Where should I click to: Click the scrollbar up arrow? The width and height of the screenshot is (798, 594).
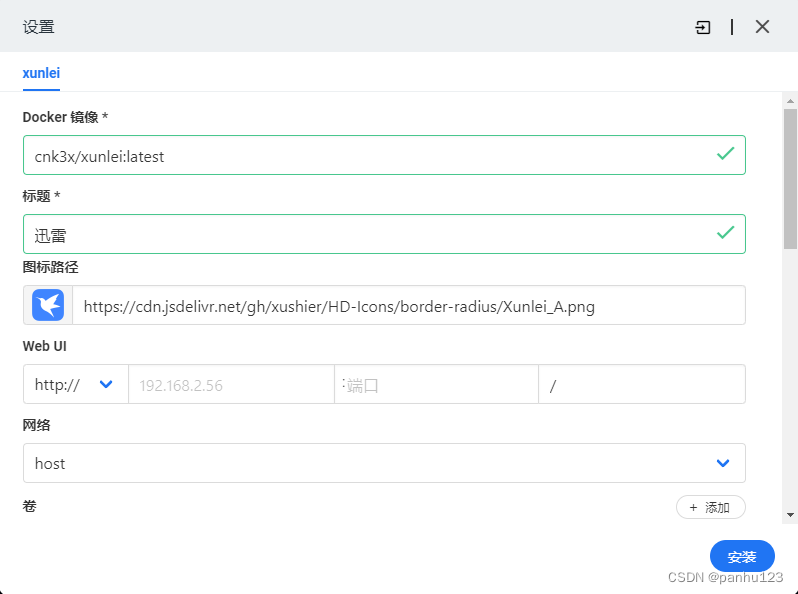[790, 101]
